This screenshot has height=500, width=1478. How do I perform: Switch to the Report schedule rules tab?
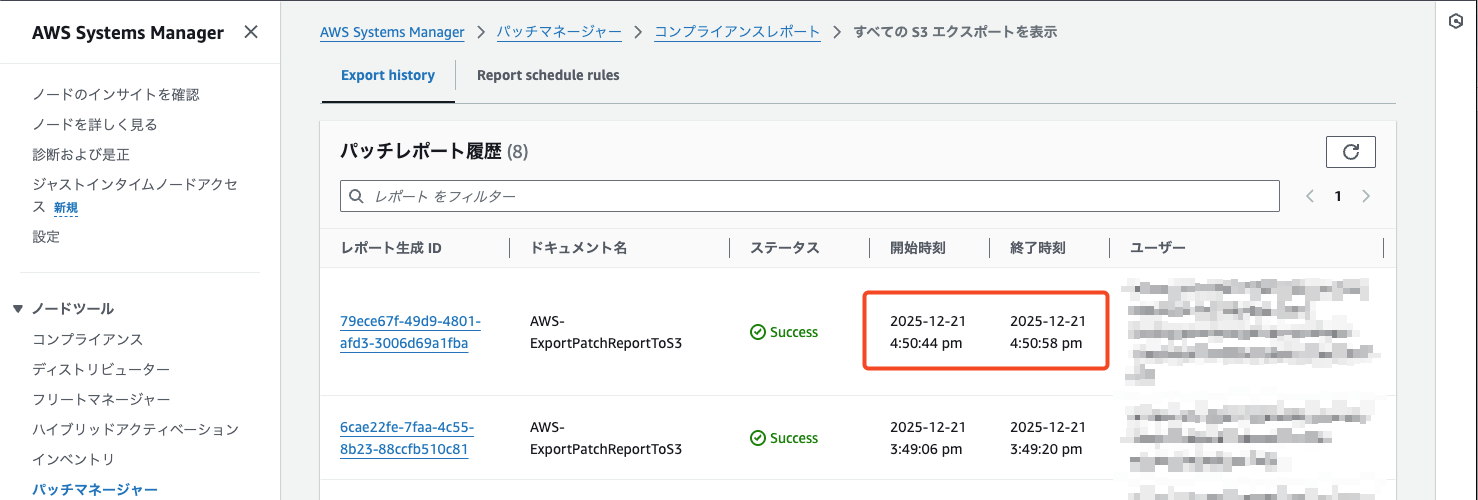548,75
